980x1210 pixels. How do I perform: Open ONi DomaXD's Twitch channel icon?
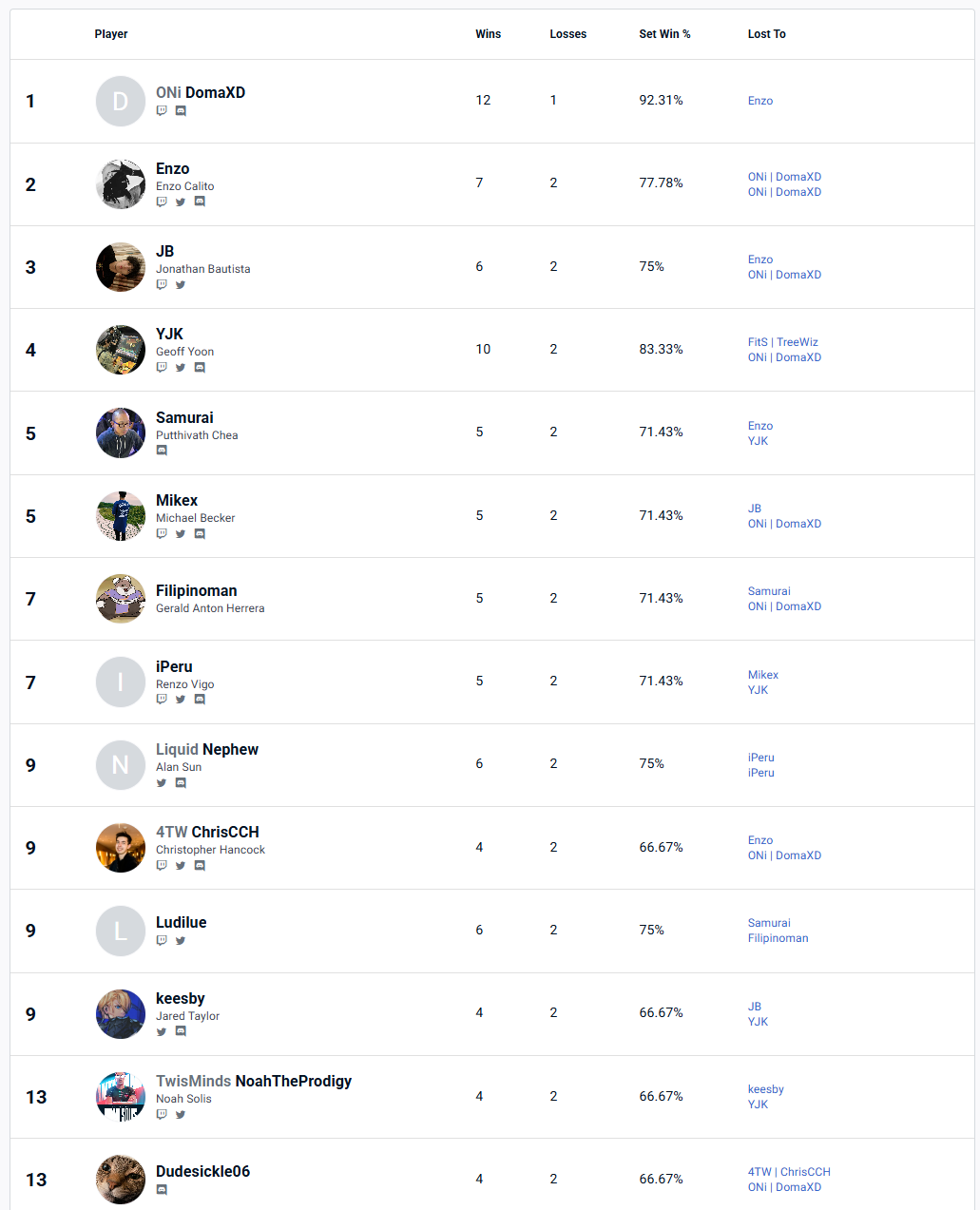pyautogui.click(x=162, y=111)
